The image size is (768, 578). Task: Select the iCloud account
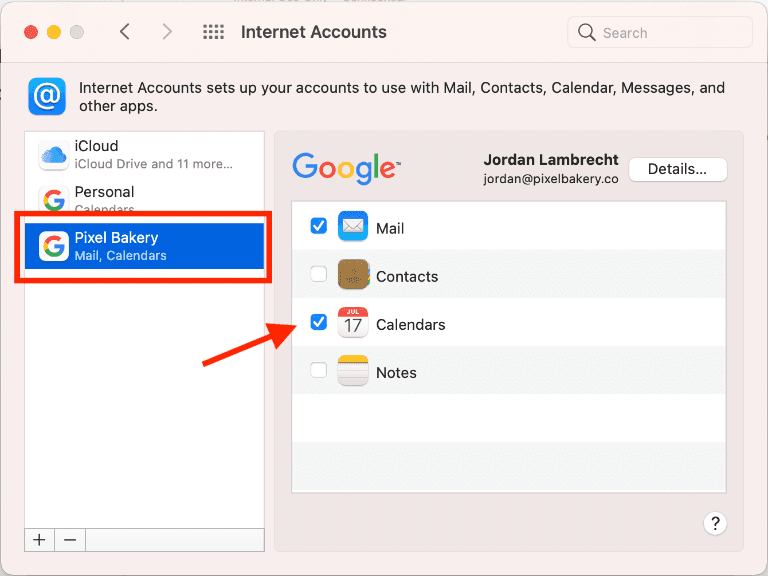tap(144, 154)
